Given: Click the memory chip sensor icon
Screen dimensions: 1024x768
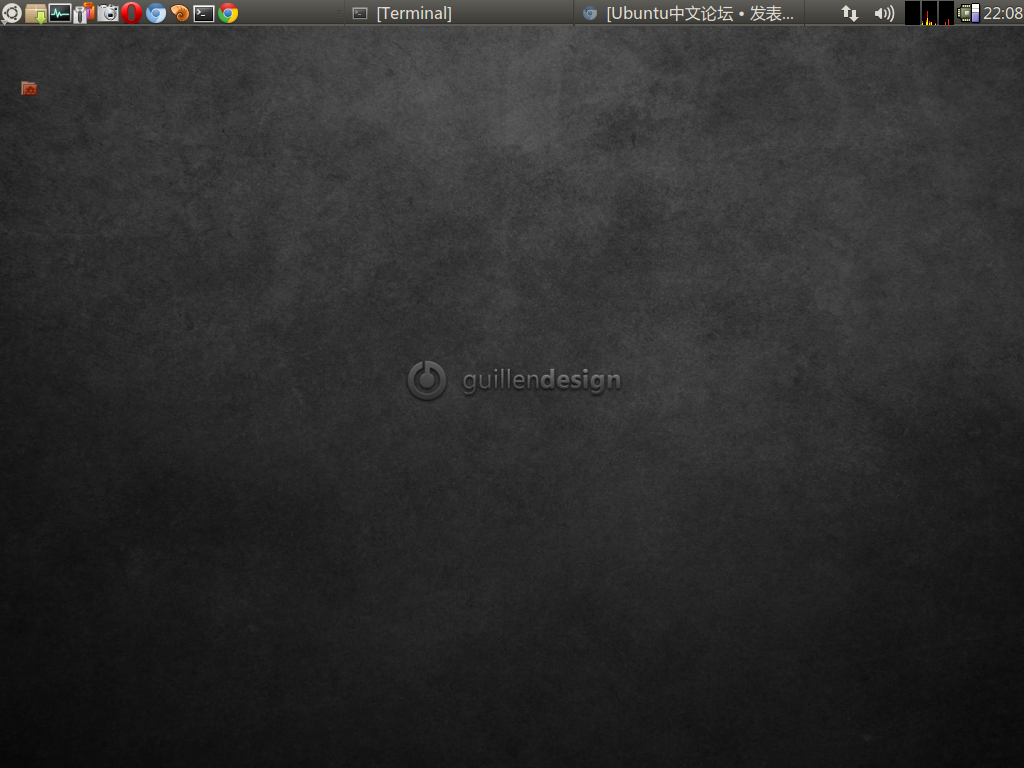Looking at the screenshot, I should pos(968,13).
